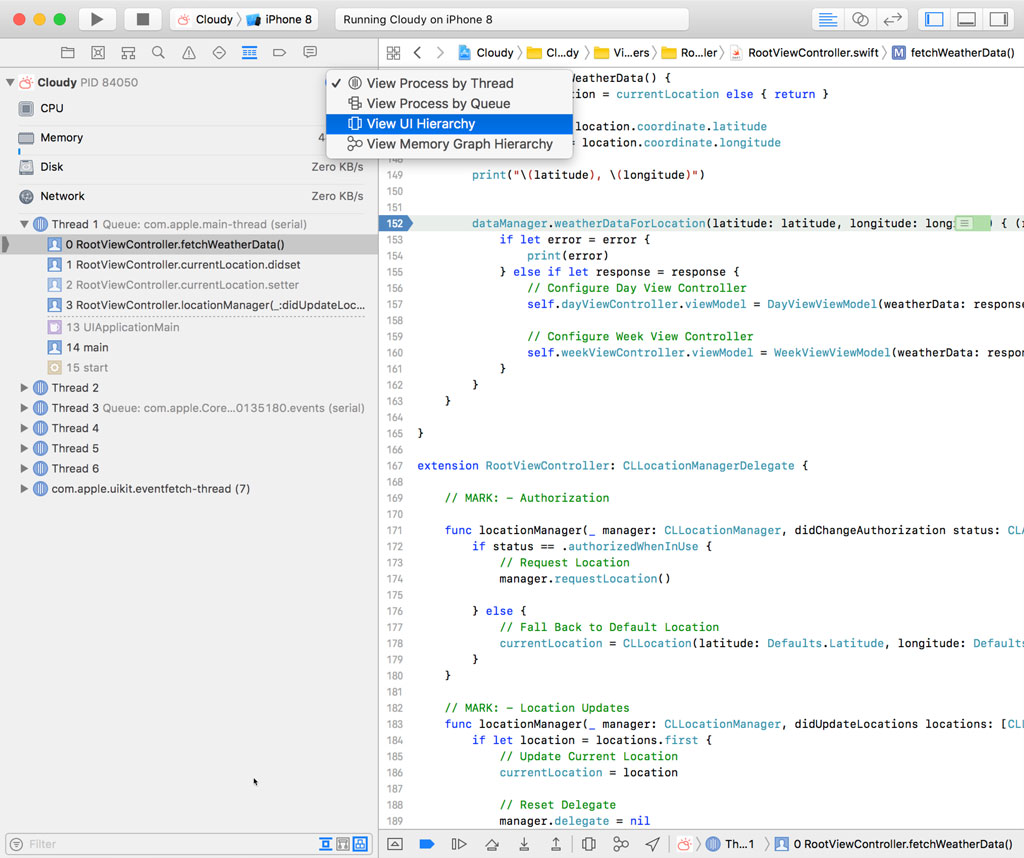Toggle breakpoints activation in debug bar

[x=427, y=844]
